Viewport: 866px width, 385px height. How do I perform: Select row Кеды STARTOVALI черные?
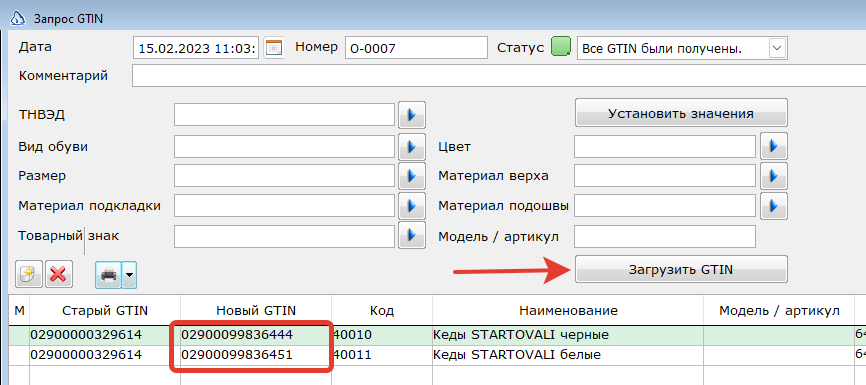pos(437,335)
